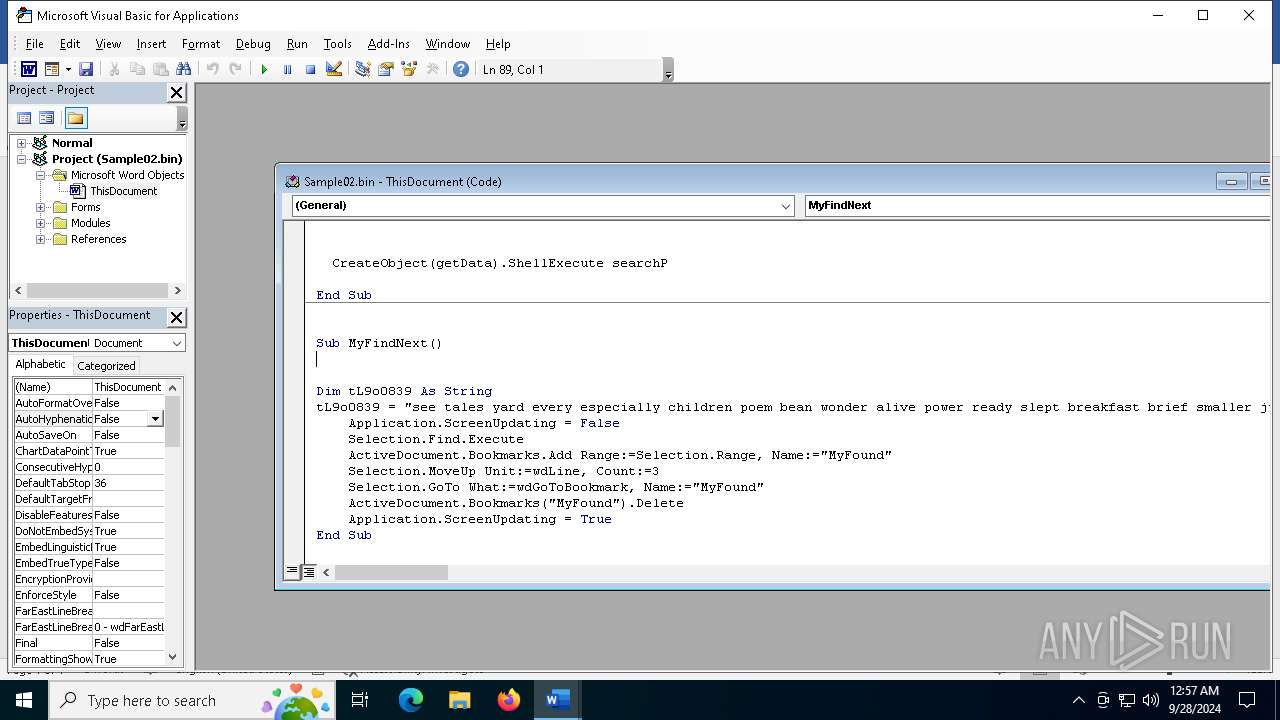Click Procedure View button in code window
This screenshot has width=1280, height=720.
292,572
